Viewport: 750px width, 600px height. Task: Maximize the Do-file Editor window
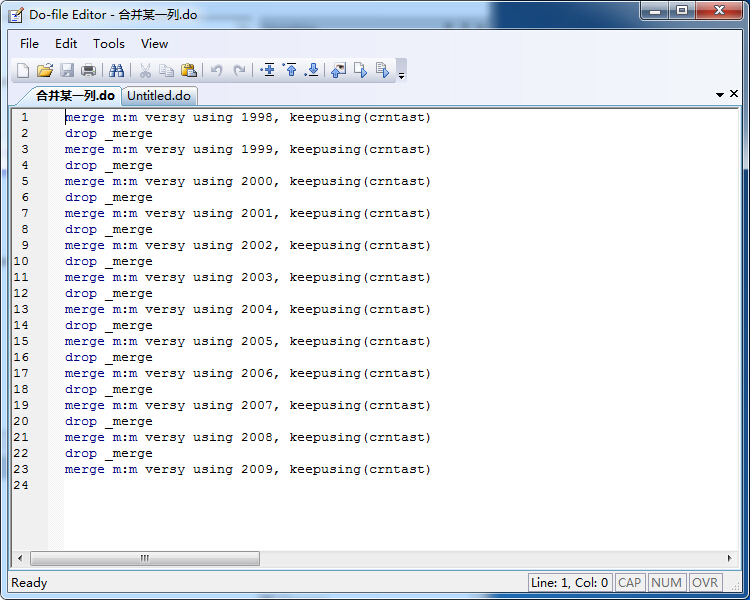click(x=682, y=10)
